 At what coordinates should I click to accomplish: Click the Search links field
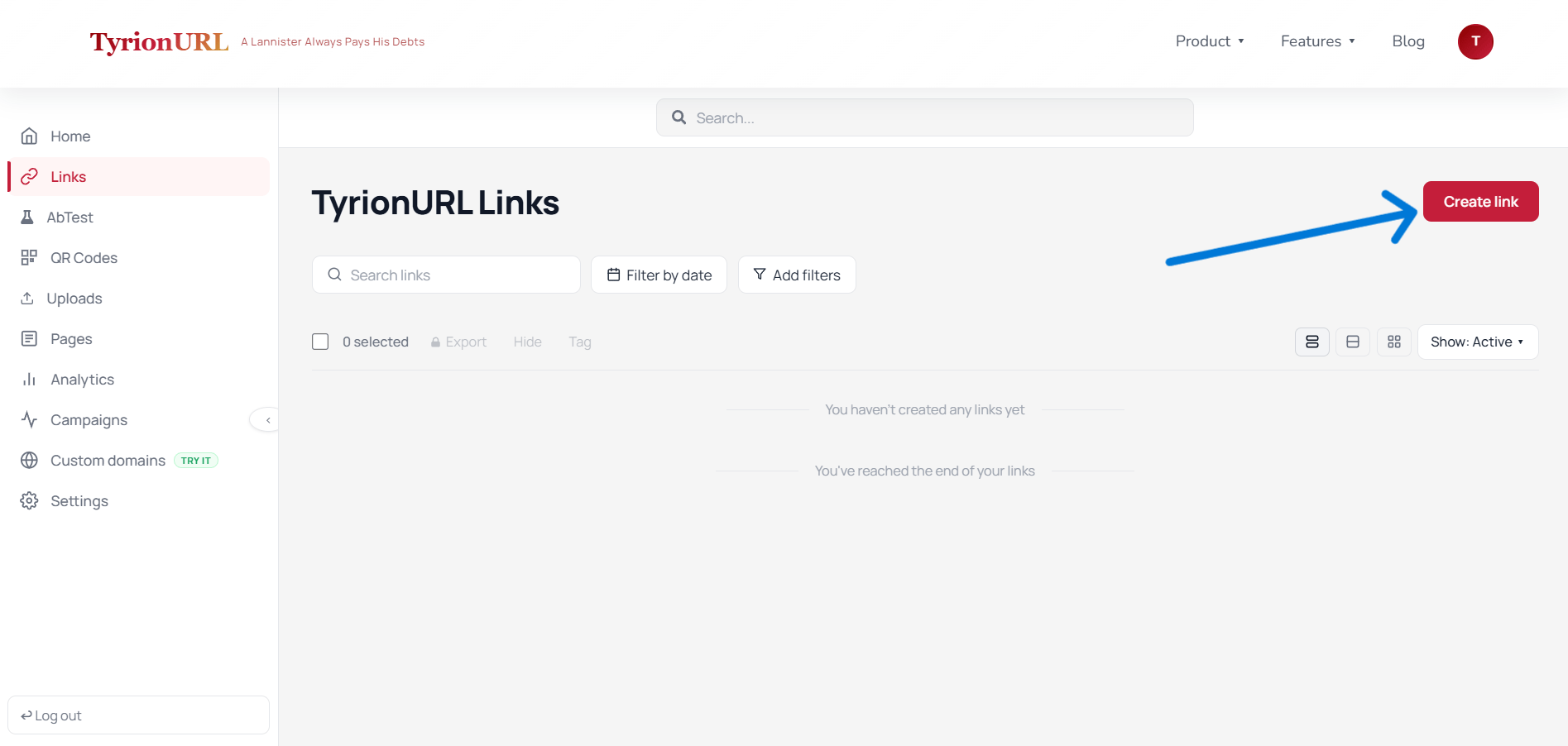446,275
